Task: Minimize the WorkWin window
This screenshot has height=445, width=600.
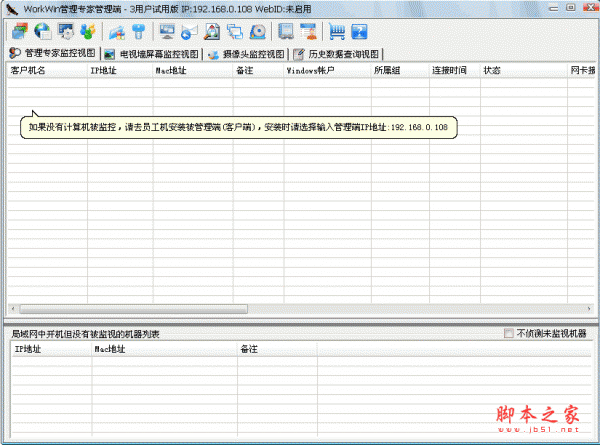Action: 553,8
